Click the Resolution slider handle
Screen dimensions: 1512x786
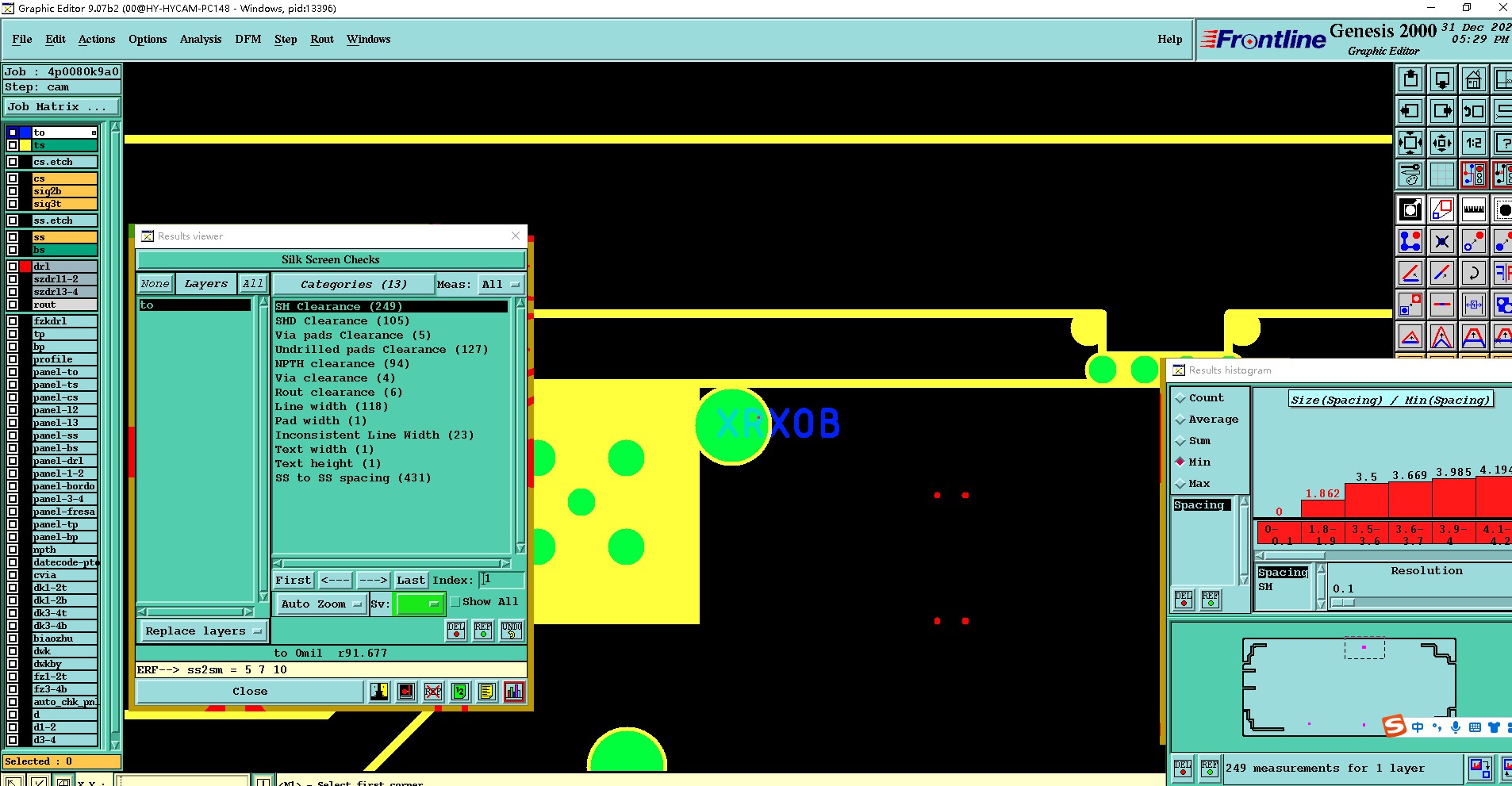1342,603
